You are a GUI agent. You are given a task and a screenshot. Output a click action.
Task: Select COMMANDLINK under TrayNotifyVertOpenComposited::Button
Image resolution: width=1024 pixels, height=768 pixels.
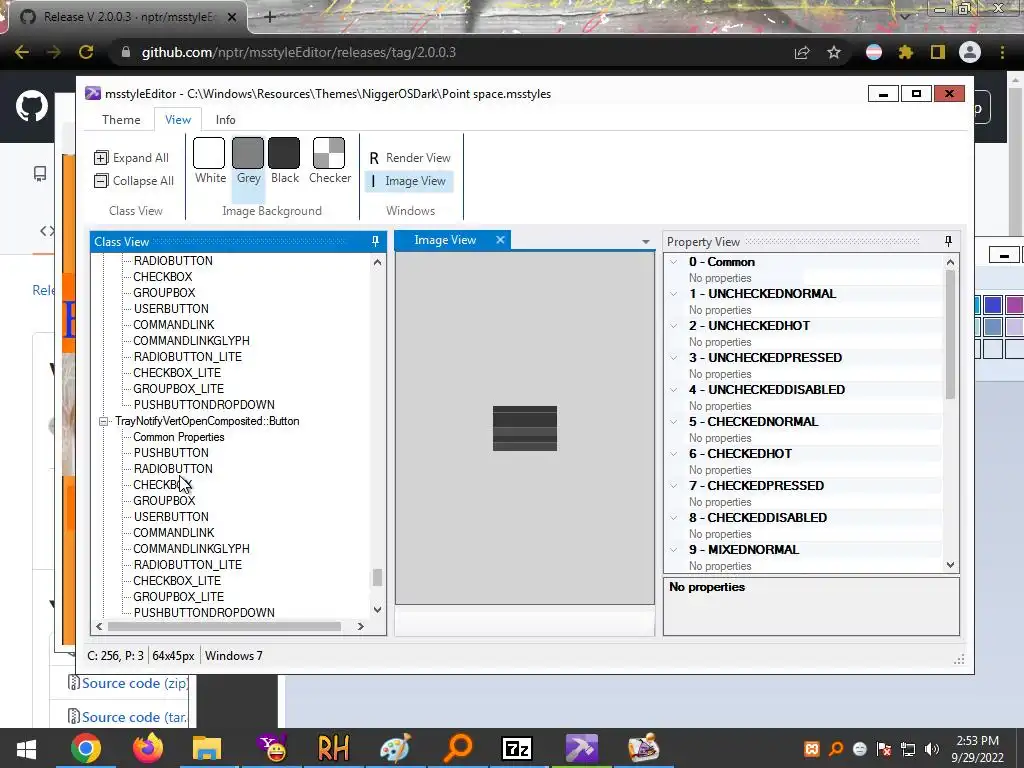(174, 533)
